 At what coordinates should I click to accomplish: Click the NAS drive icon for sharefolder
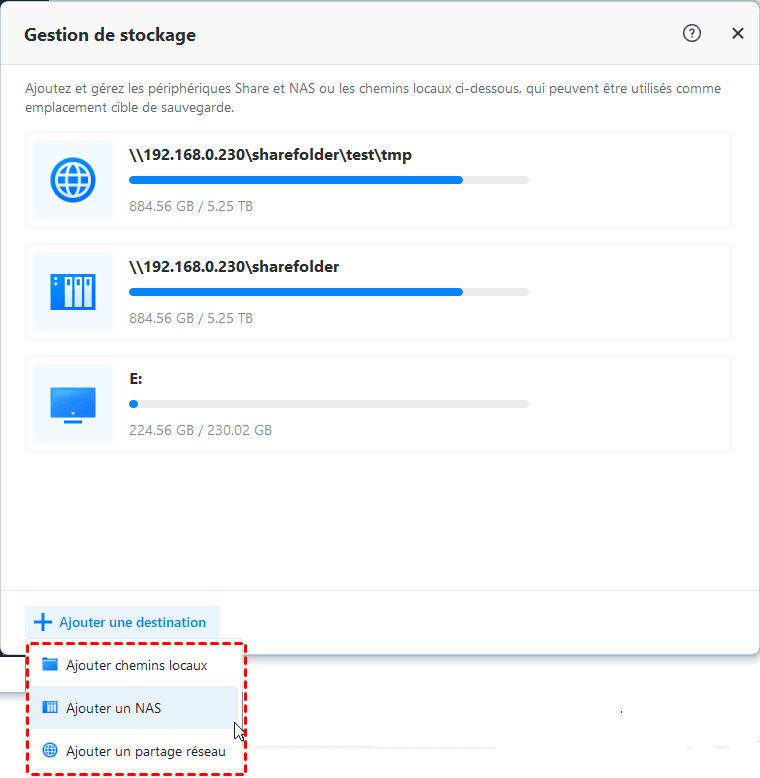point(72,292)
